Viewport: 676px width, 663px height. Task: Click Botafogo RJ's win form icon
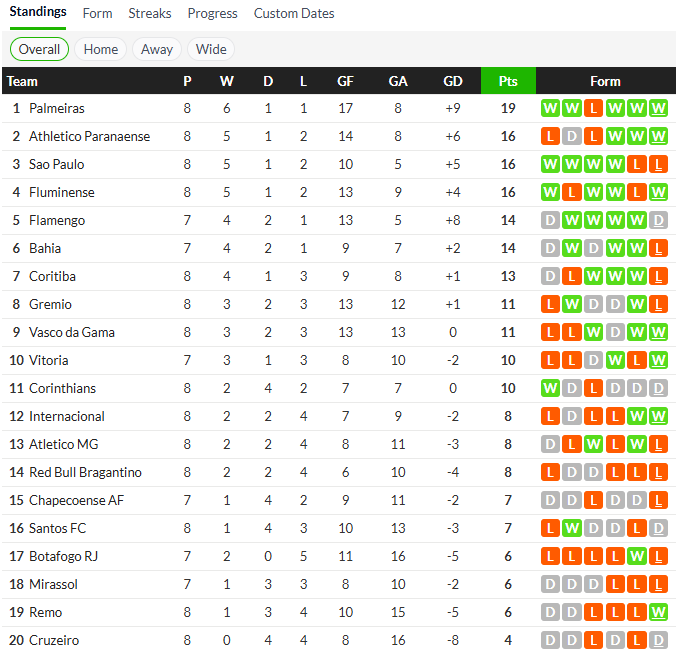click(636, 556)
